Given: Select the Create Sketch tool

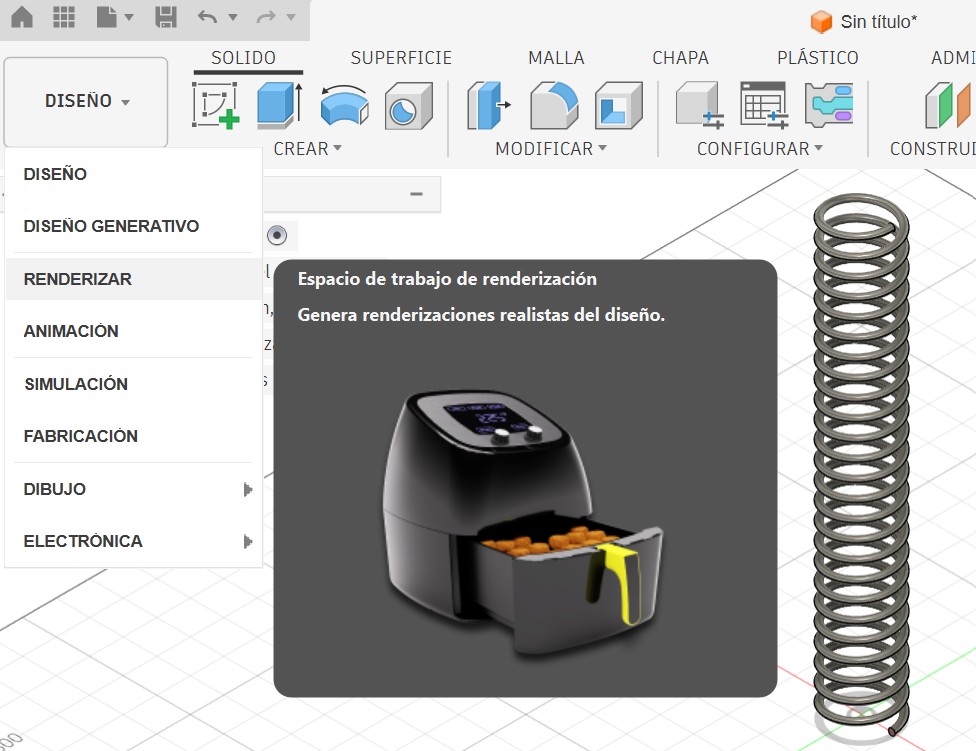Looking at the screenshot, I should tap(215, 105).
